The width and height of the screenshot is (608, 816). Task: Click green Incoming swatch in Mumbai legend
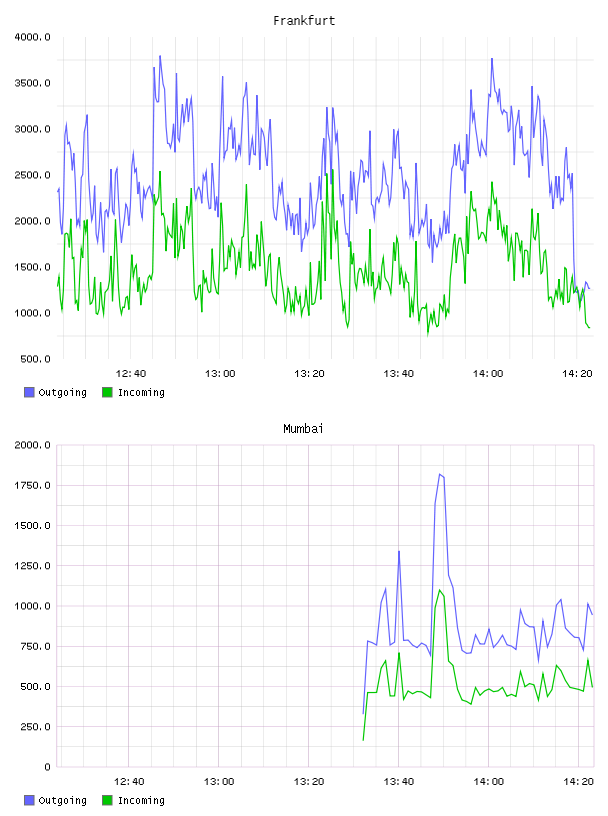(107, 800)
